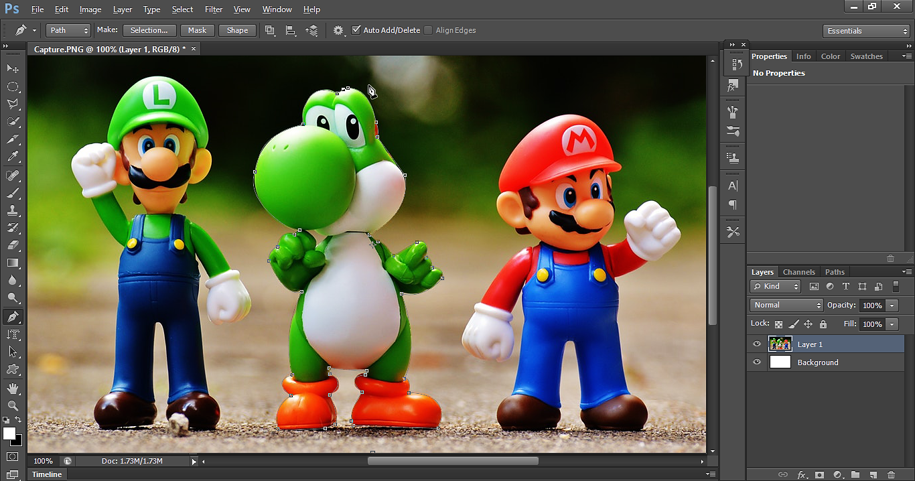Turn layer filtering switch on/off
This screenshot has width=915, height=481.
(x=896, y=287)
